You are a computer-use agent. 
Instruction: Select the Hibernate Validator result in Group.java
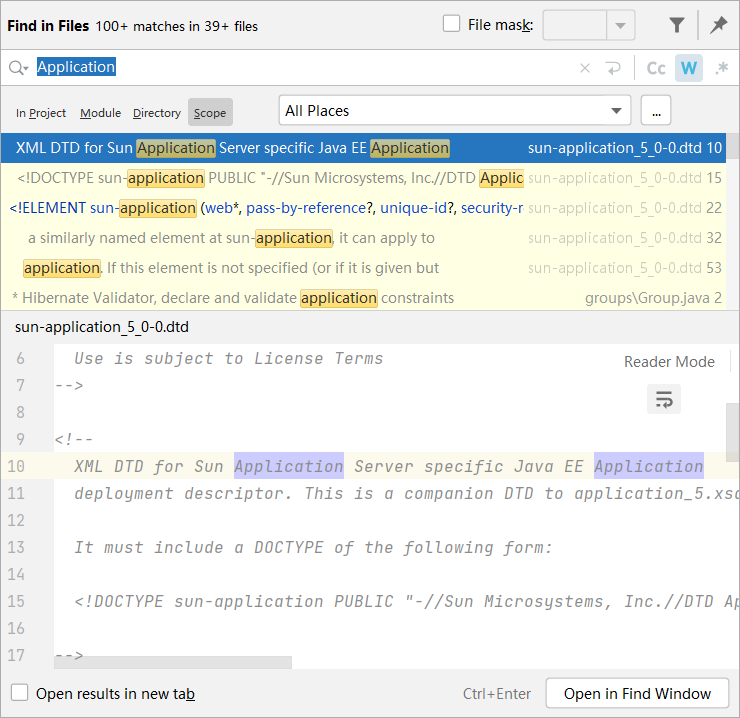(363, 298)
